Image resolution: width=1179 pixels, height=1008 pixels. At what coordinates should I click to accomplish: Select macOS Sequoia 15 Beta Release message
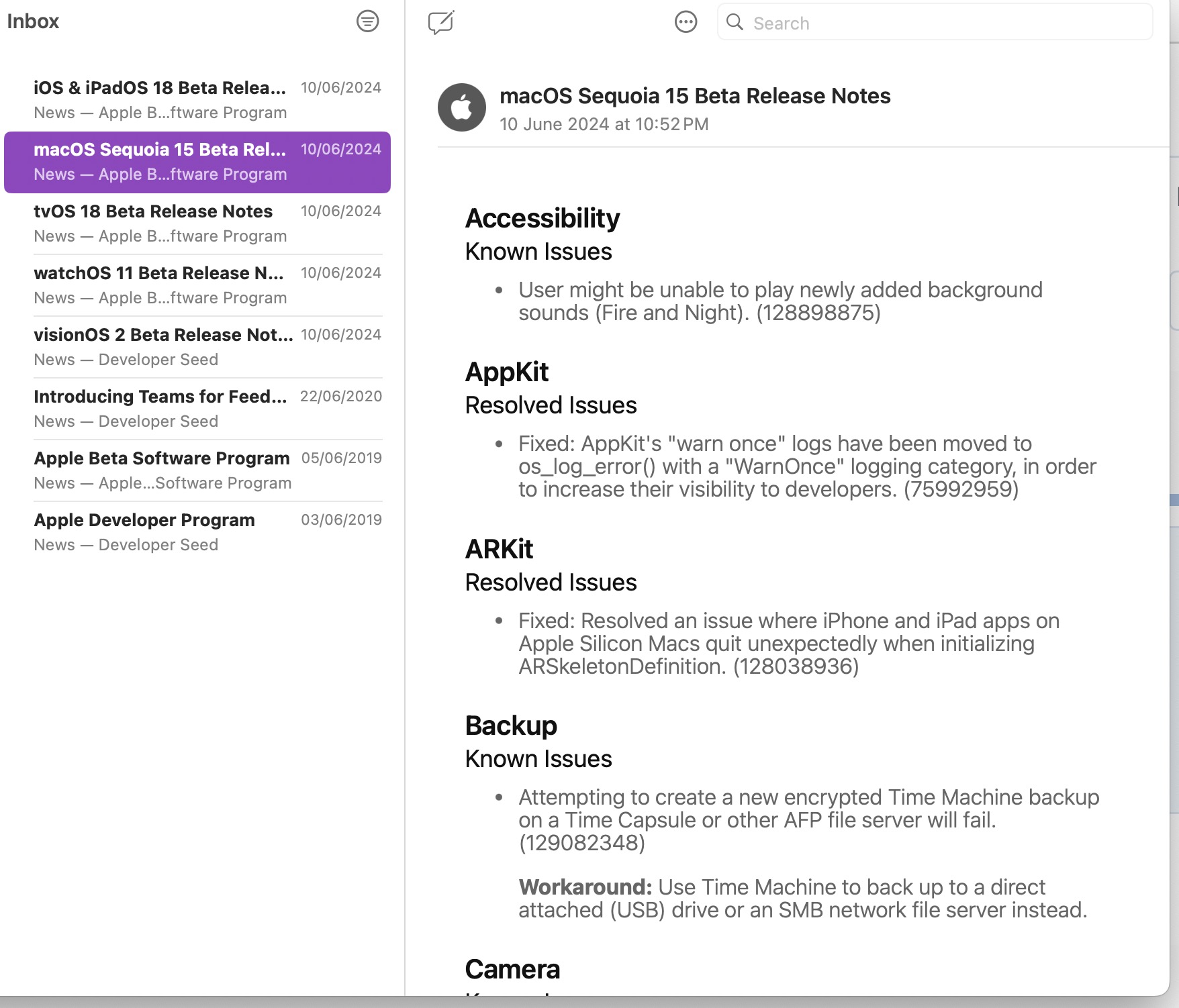pos(197,162)
